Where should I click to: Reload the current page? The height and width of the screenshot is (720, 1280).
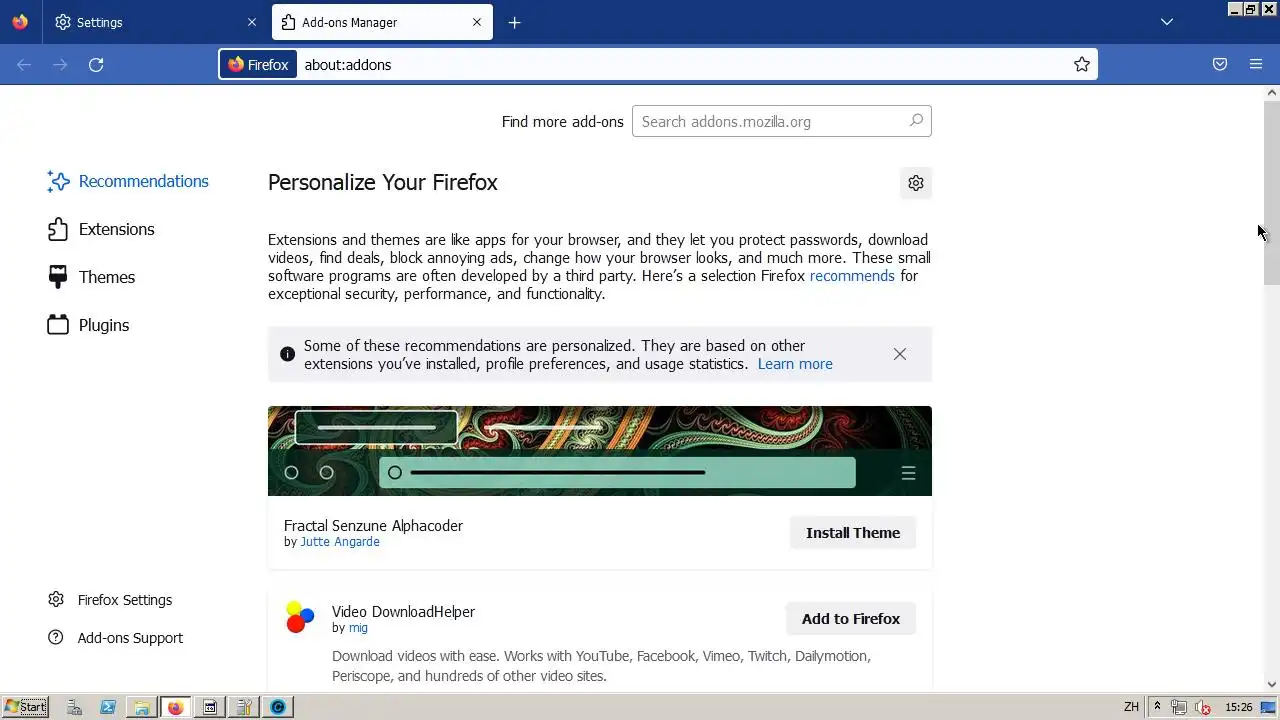point(96,65)
